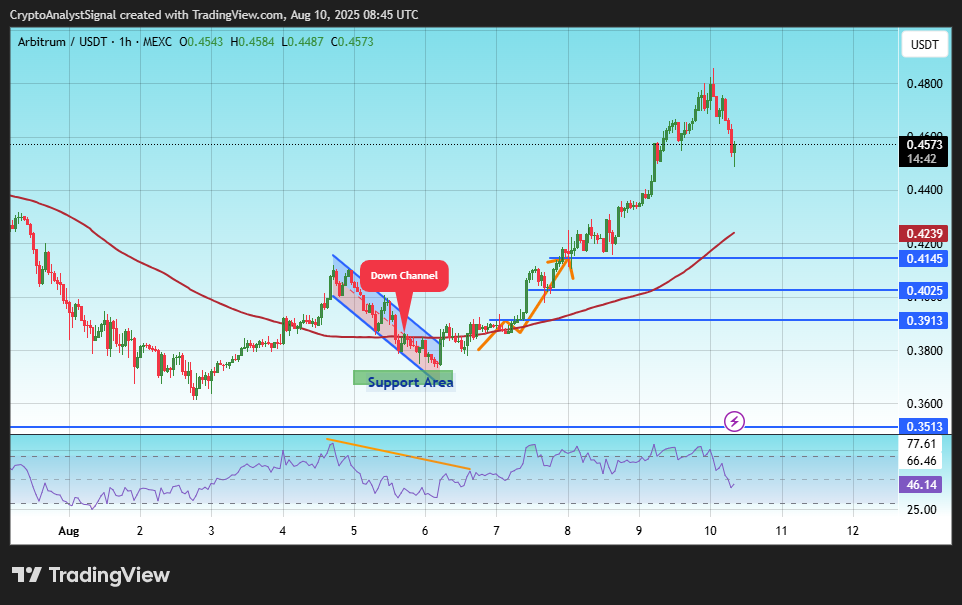Image resolution: width=962 pixels, height=605 pixels.
Task: Click the MEXC exchange name in legend
Action: (157, 42)
